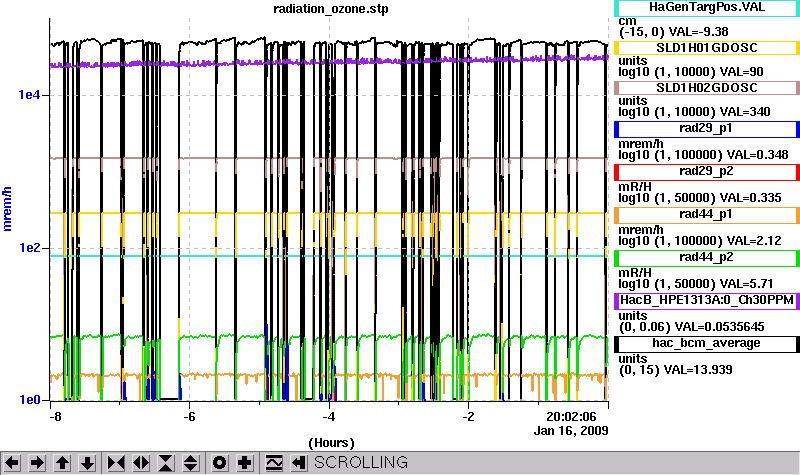
Task: Pan the plot left with the left arrow
Action: coord(12,463)
